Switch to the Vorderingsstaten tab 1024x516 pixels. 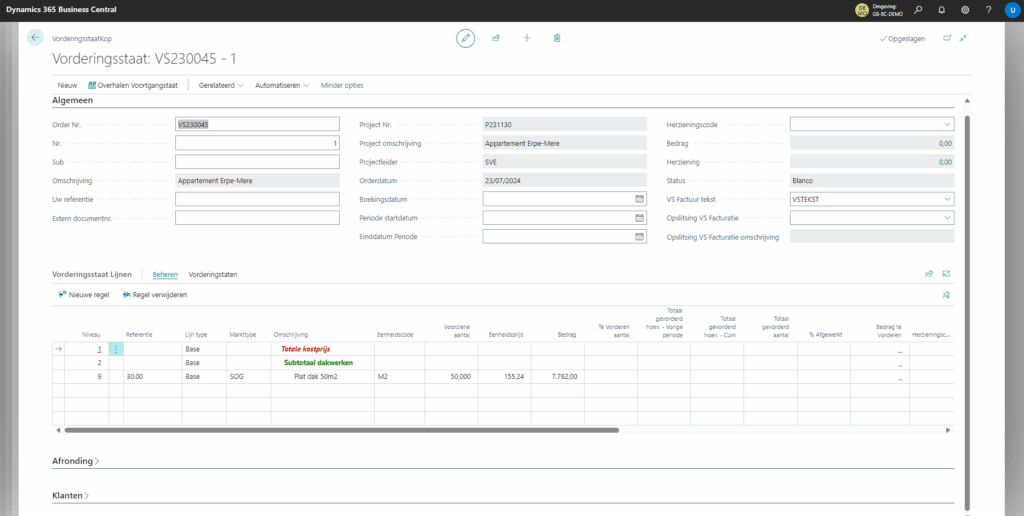(x=212, y=274)
